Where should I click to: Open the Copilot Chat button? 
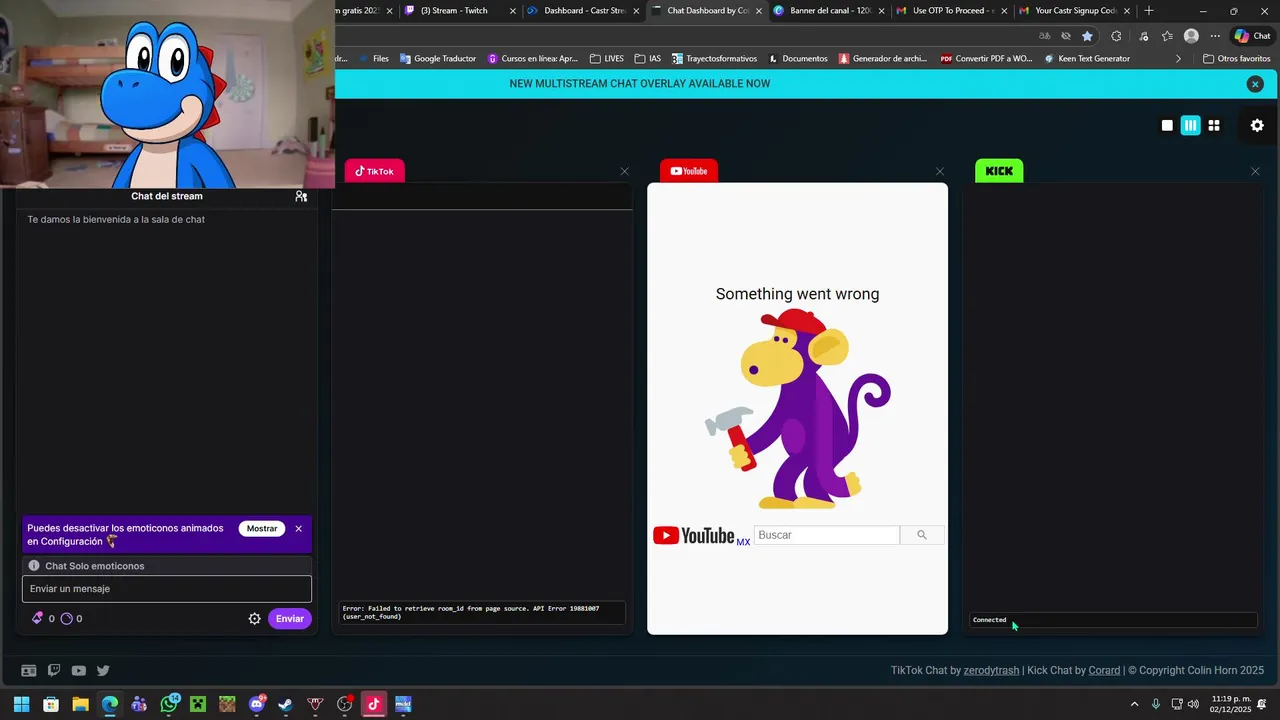(1252, 36)
